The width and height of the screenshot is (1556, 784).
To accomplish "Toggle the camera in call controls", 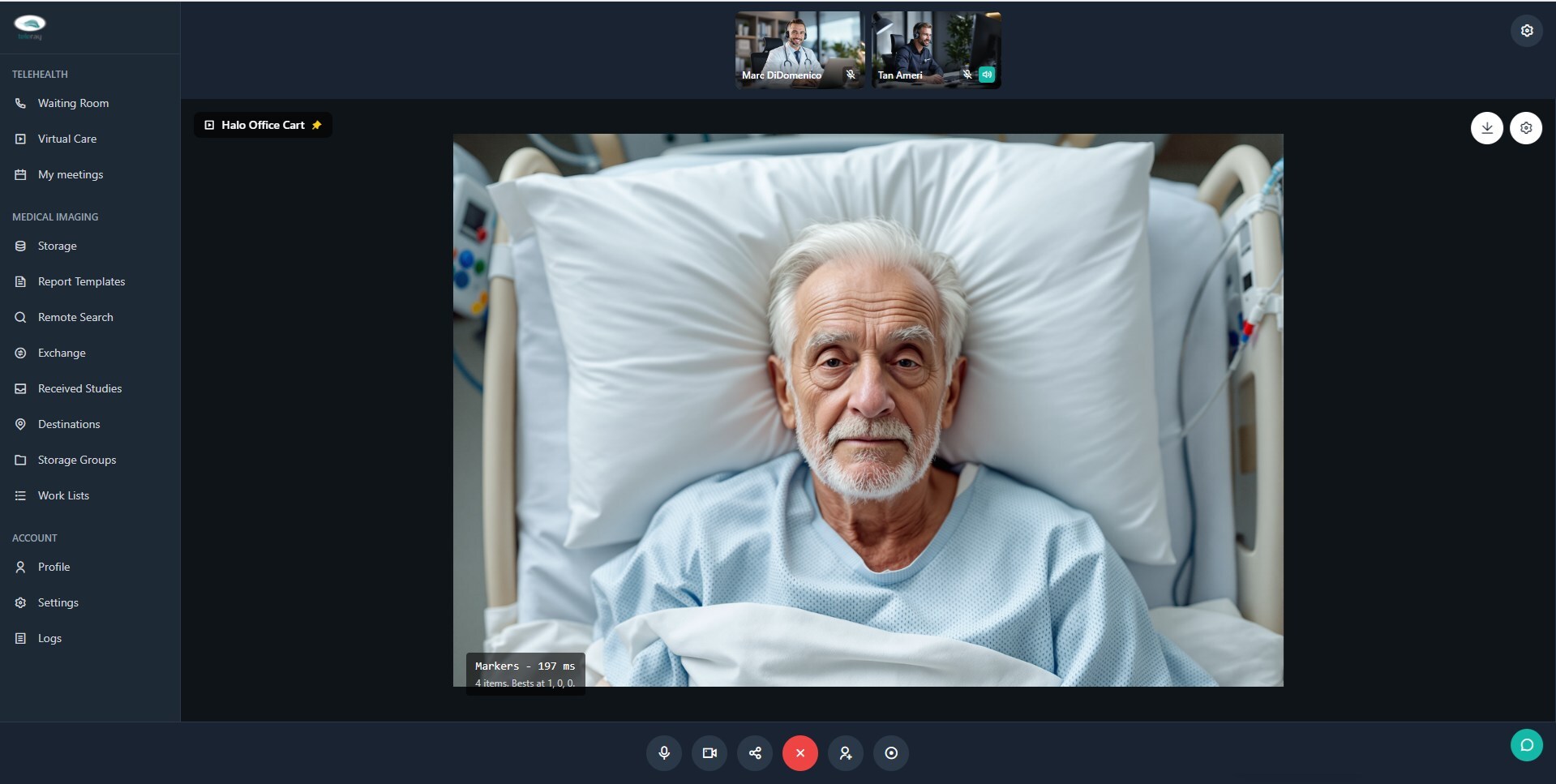I will (709, 753).
